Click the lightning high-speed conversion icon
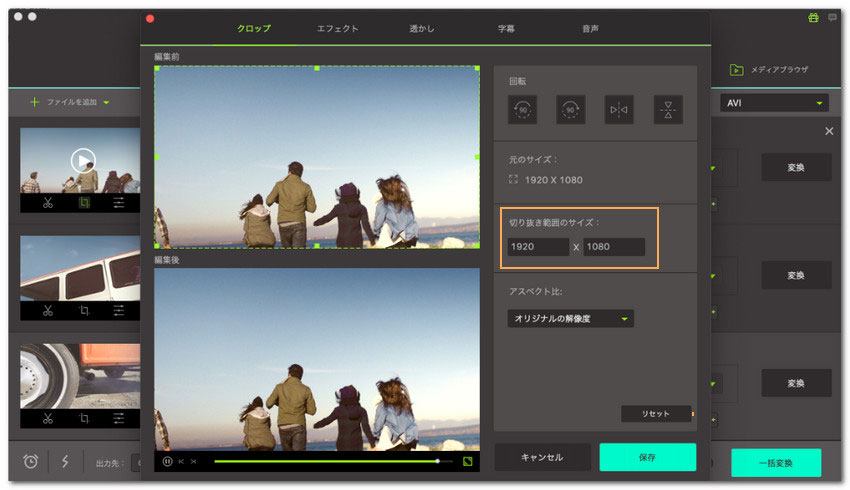The width and height of the screenshot is (850, 490). pyautogui.click(x=65, y=461)
